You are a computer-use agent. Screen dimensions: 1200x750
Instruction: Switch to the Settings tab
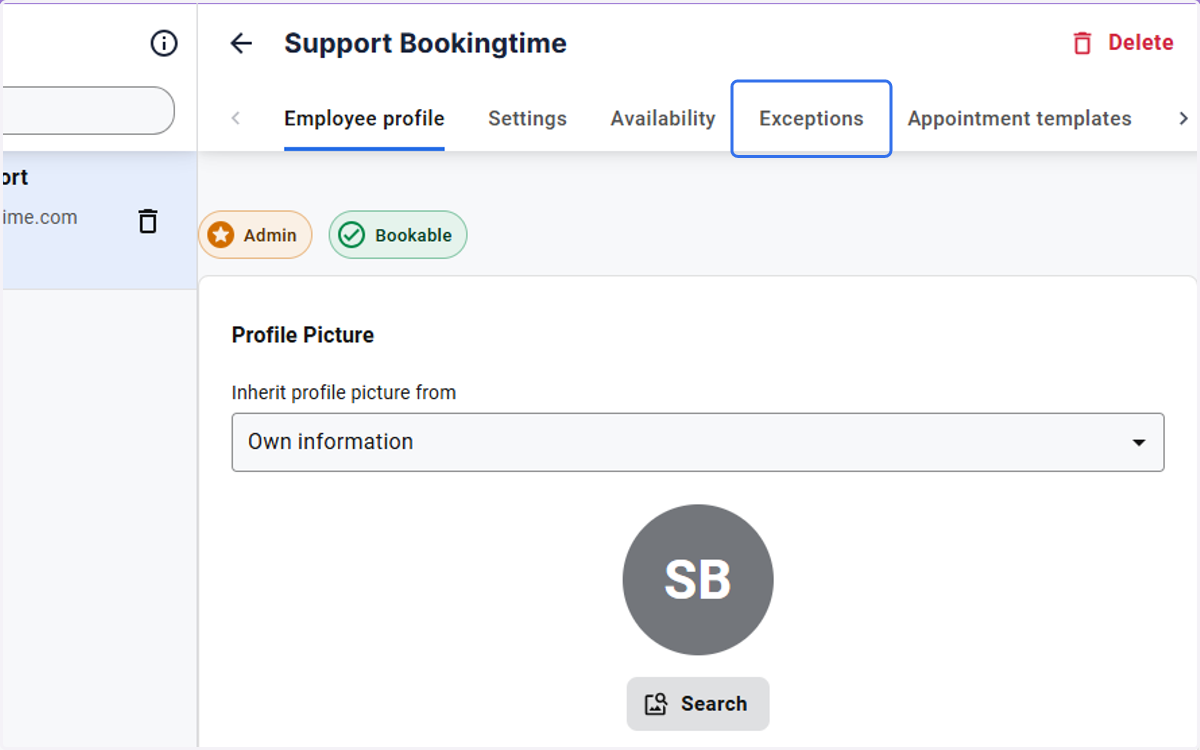527,118
